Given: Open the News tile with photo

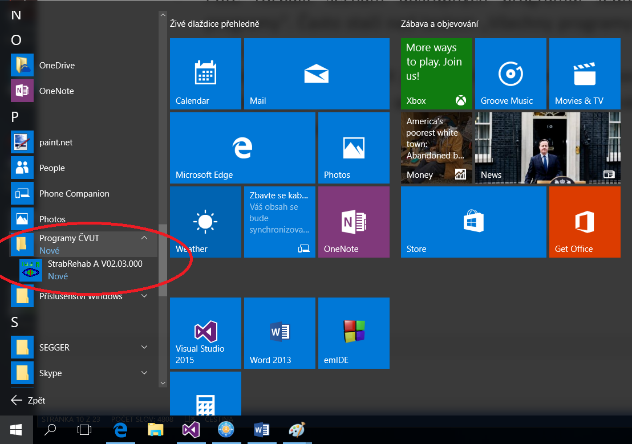Looking at the screenshot, I should point(547,148).
